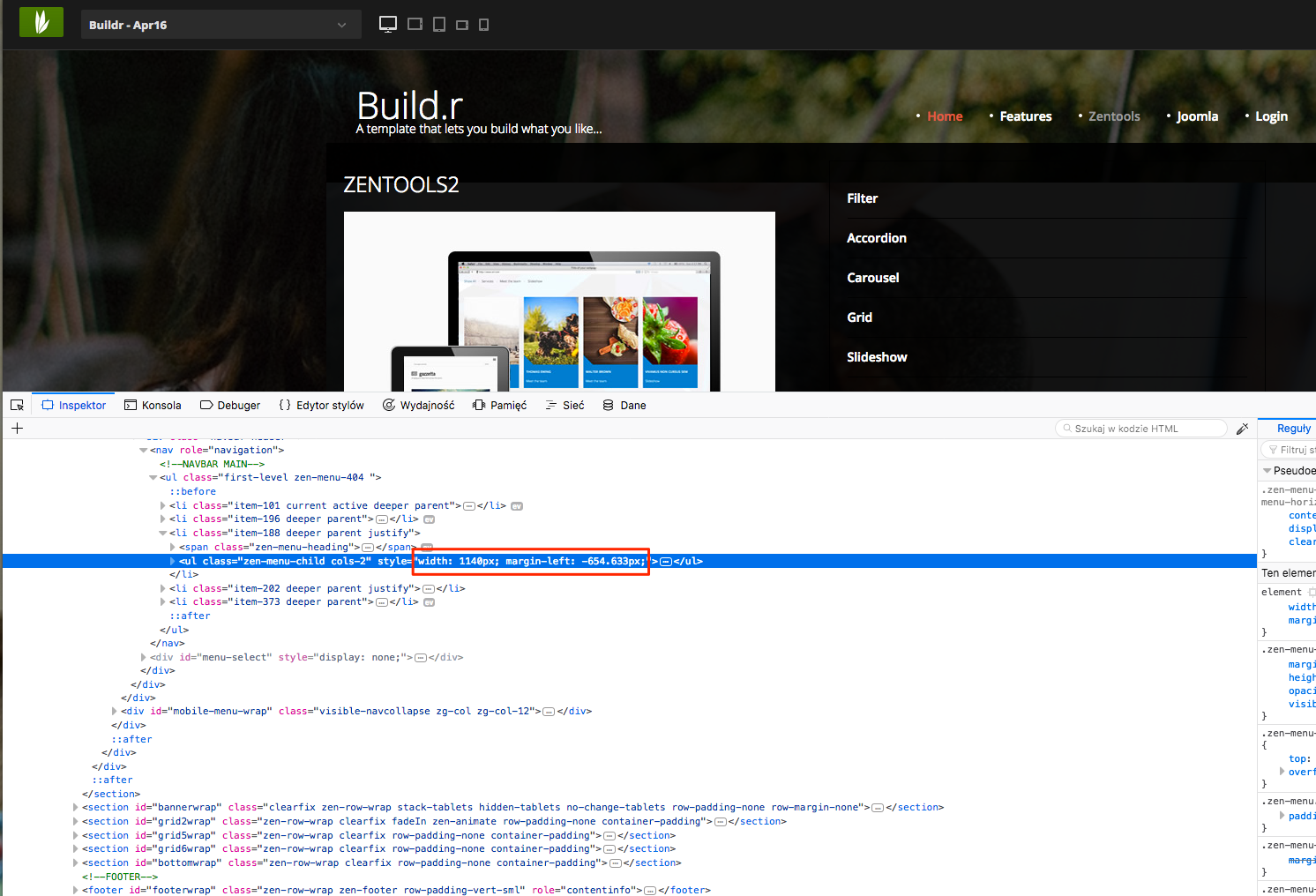Expand the section grid5wrap node
This screenshot has height=896, width=1316.
[75, 836]
